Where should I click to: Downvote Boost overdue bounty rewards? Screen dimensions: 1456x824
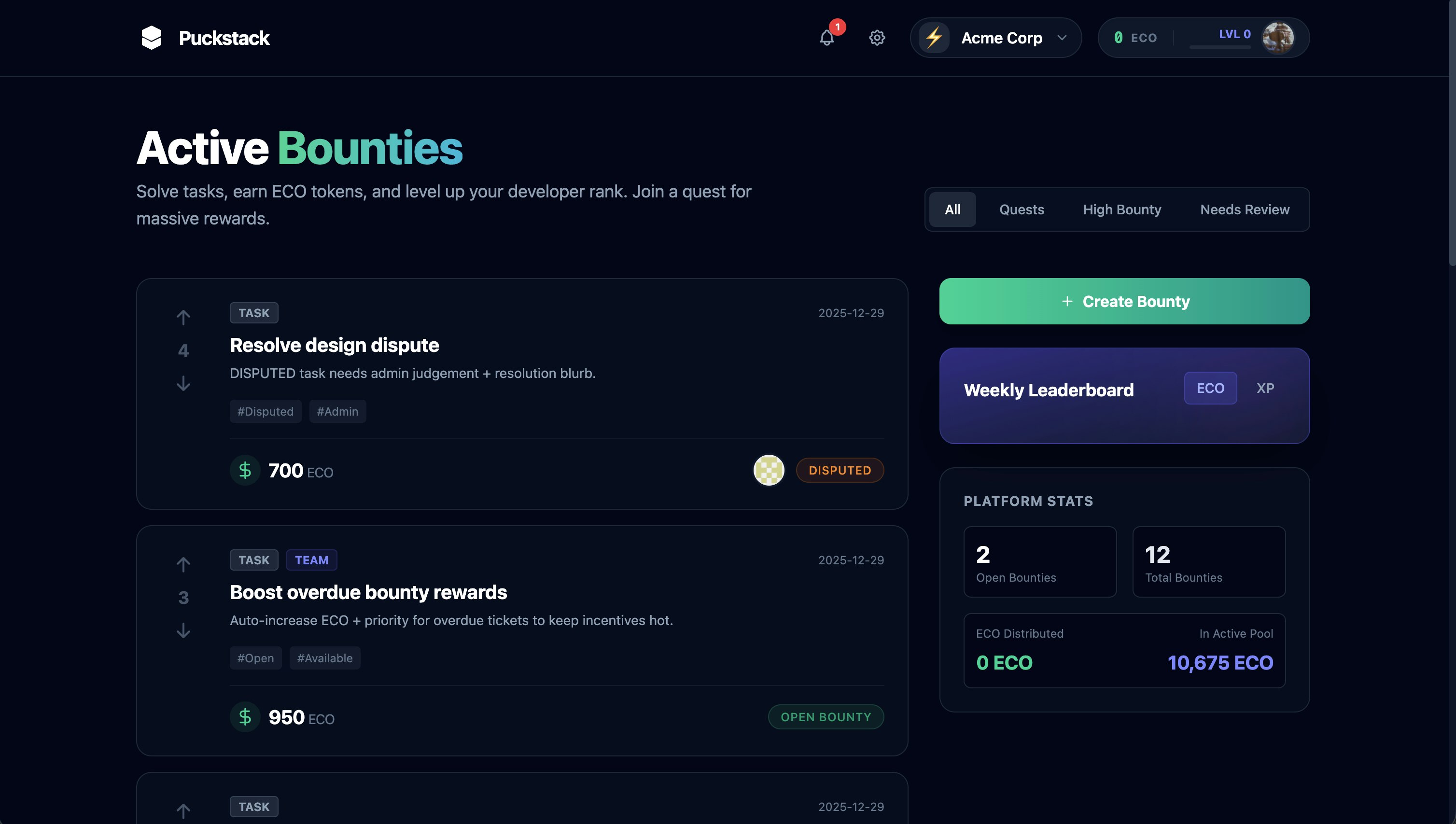pyautogui.click(x=183, y=630)
